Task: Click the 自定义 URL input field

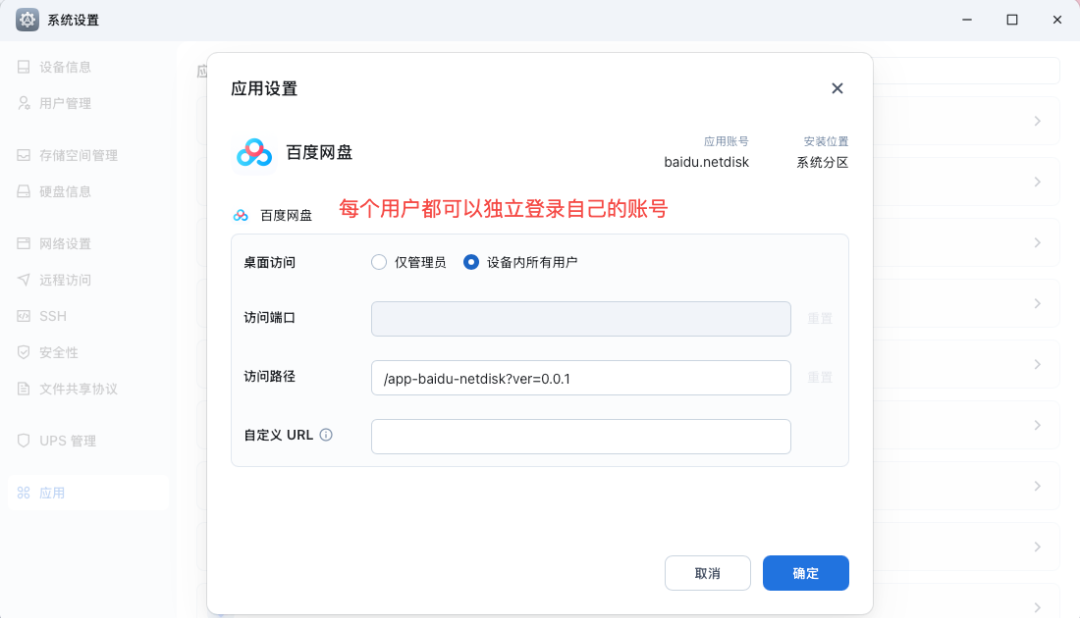Action: pos(581,436)
